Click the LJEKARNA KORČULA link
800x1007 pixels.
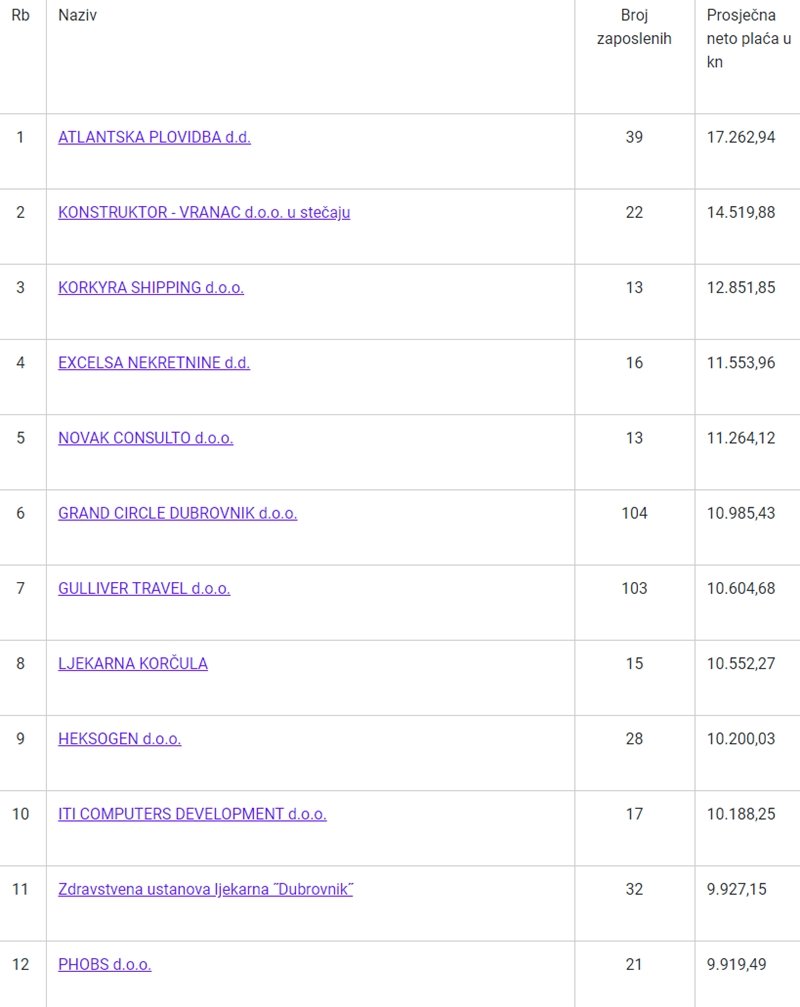(133, 664)
